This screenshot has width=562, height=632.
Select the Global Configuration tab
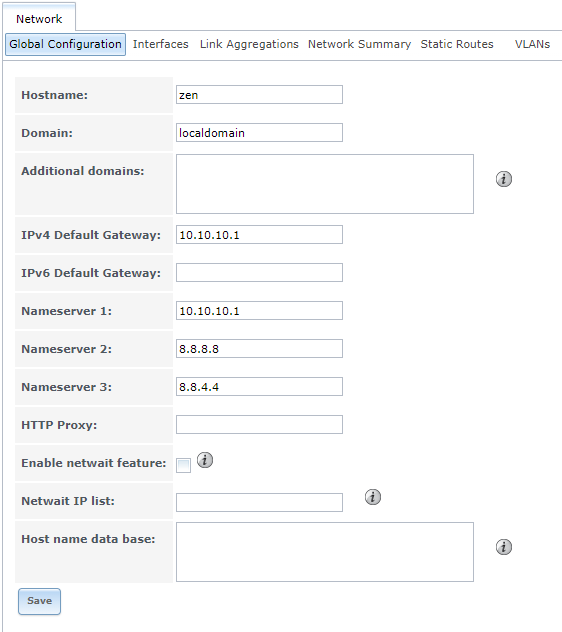point(65,44)
